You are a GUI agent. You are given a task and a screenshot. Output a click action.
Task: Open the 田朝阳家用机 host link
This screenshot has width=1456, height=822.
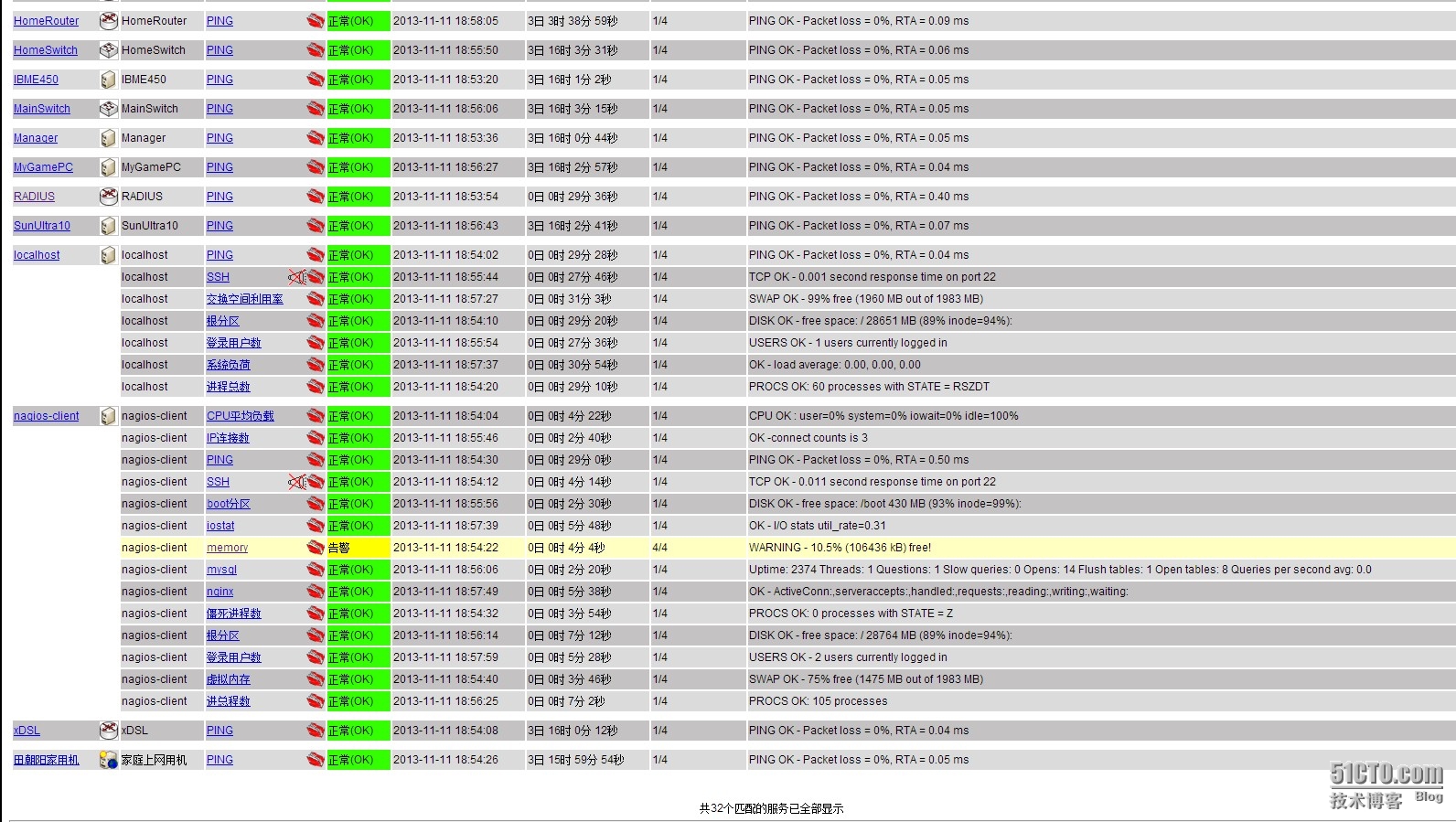pos(47,760)
